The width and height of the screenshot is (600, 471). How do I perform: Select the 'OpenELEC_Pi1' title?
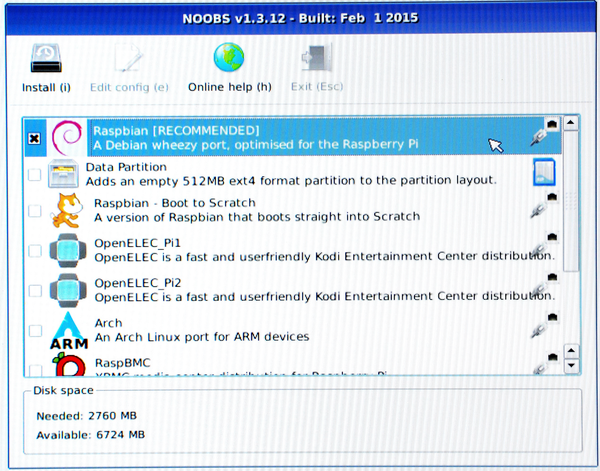(137, 243)
